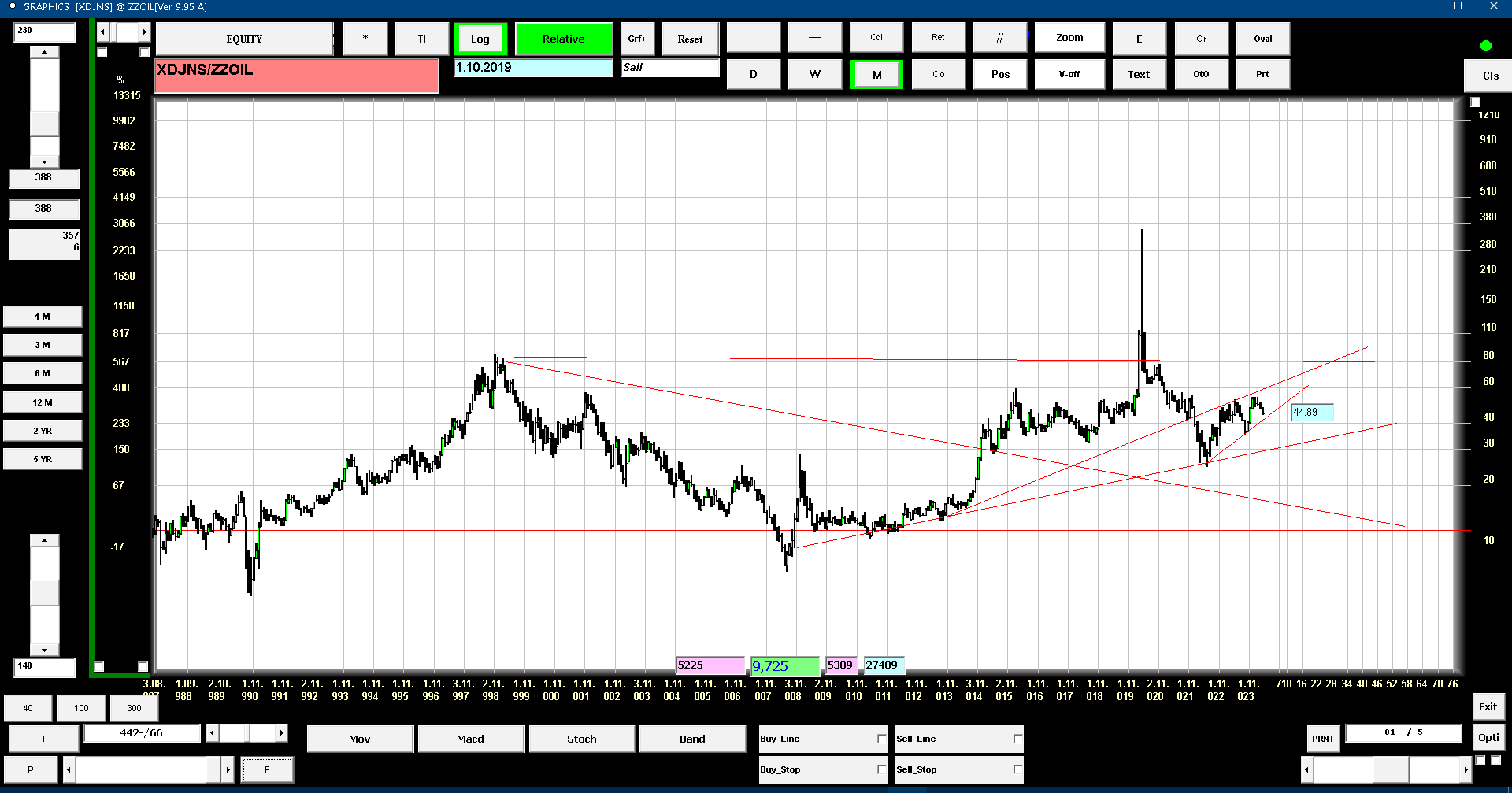Check the Sell_Stop checkbox
The height and width of the screenshot is (793, 1512).
click(x=1017, y=769)
